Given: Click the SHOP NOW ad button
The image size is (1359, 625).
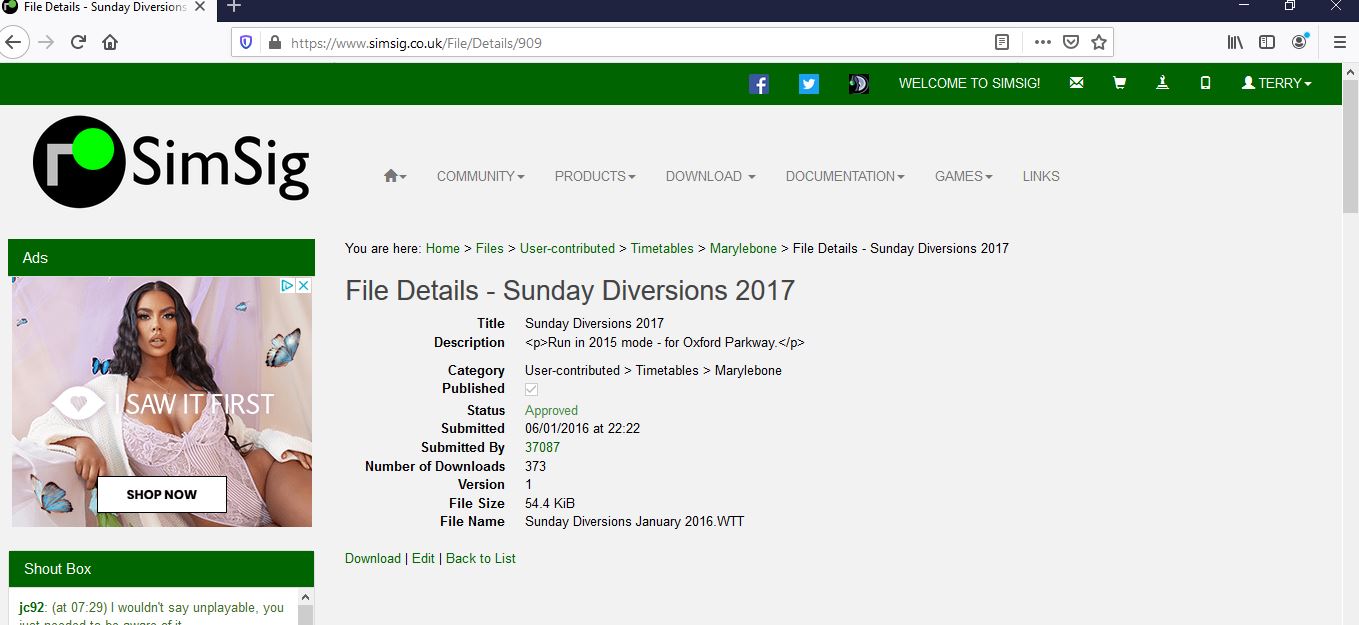Looking at the screenshot, I should click(x=162, y=494).
